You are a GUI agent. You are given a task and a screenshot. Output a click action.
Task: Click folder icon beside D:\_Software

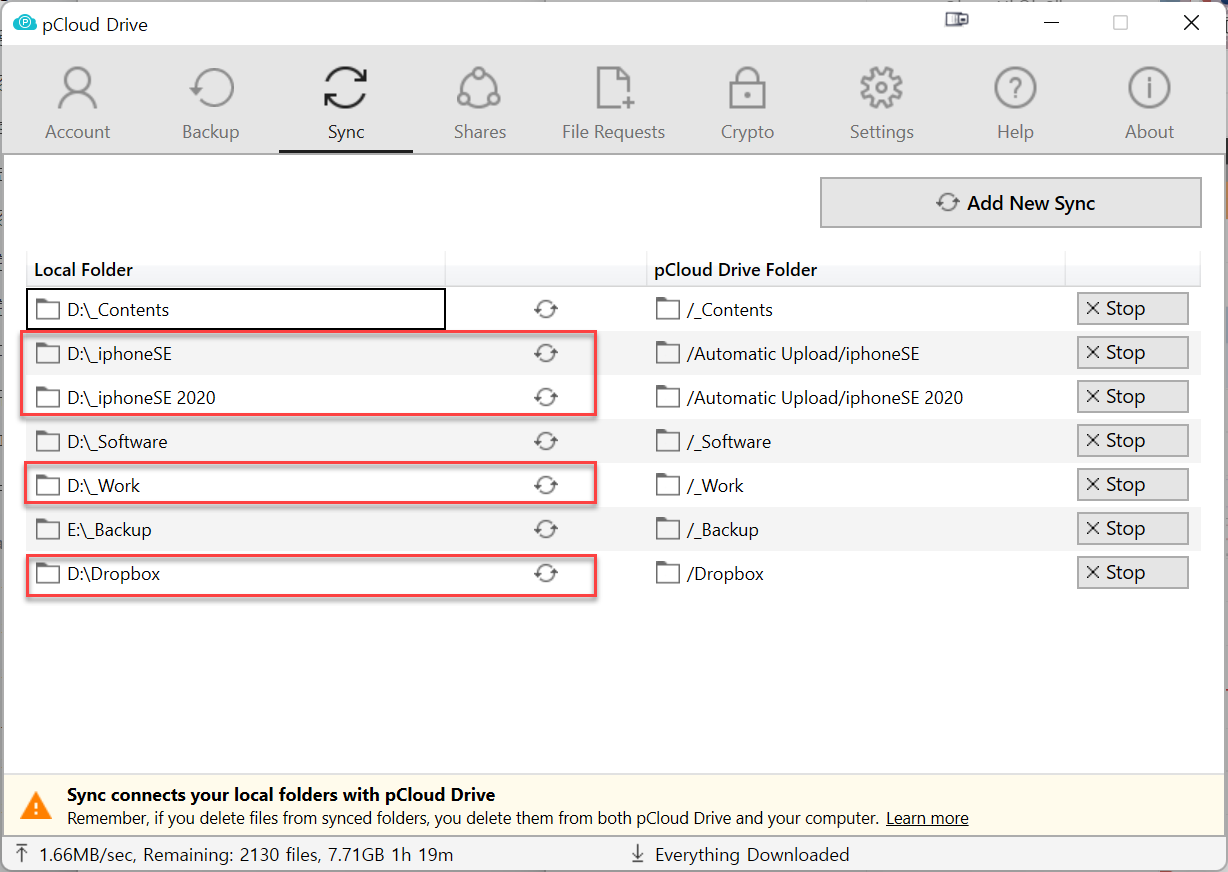(x=47, y=441)
